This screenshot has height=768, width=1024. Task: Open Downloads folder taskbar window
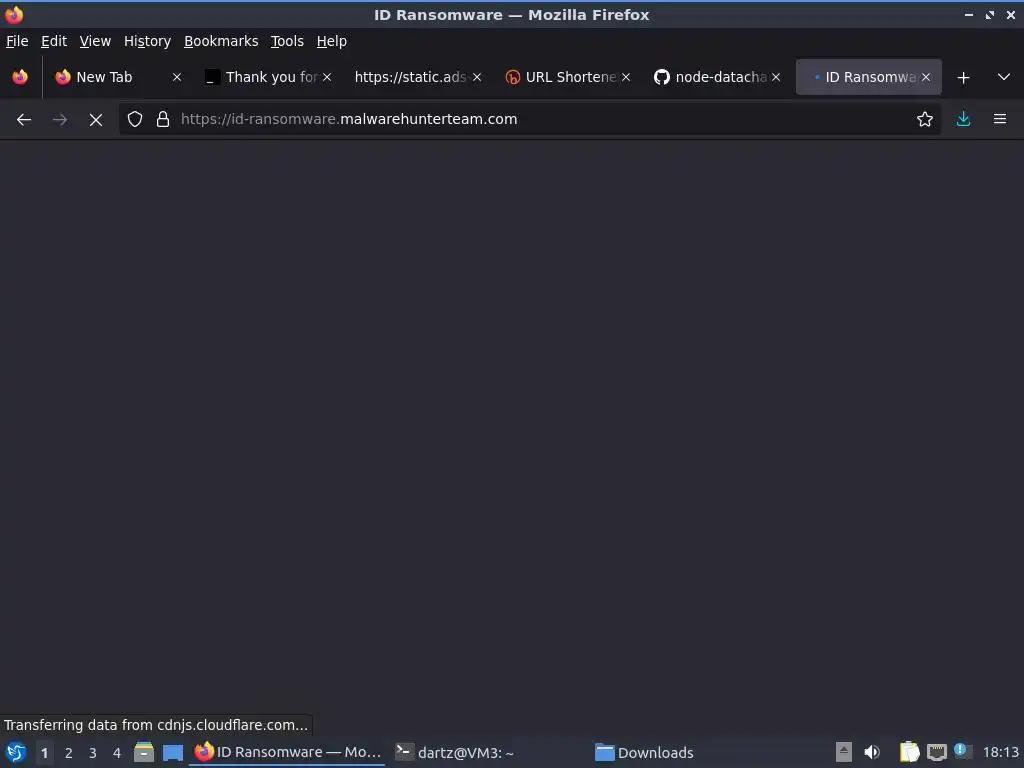pos(645,752)
